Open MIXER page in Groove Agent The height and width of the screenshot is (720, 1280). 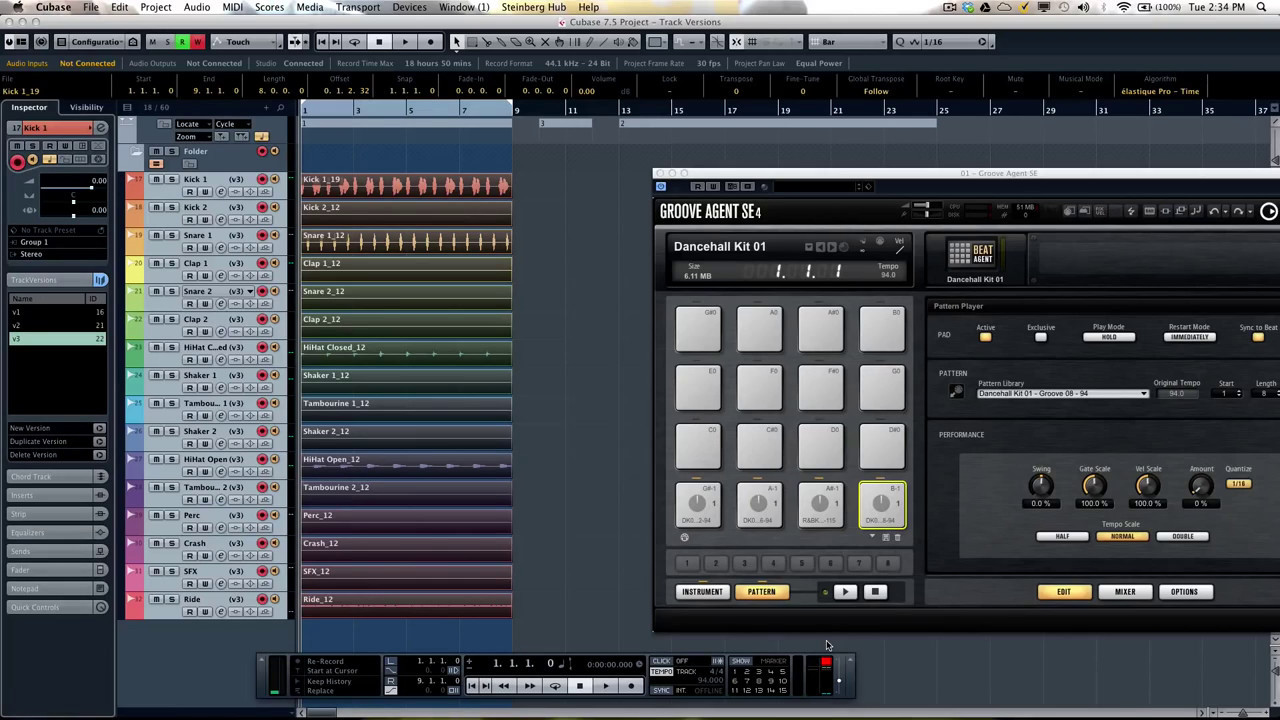pyautogui.click(x=1125, y=592)
